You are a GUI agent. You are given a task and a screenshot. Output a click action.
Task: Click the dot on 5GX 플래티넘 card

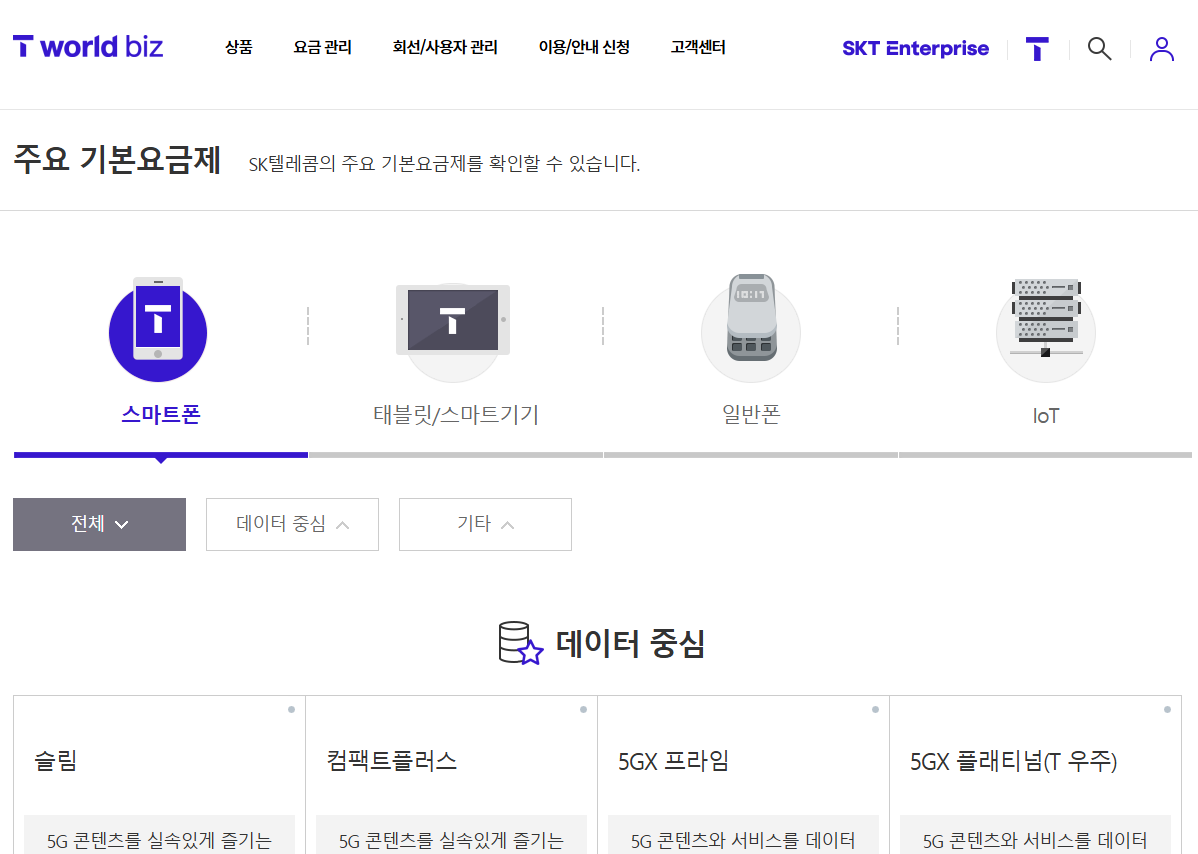coord(1167,710)
